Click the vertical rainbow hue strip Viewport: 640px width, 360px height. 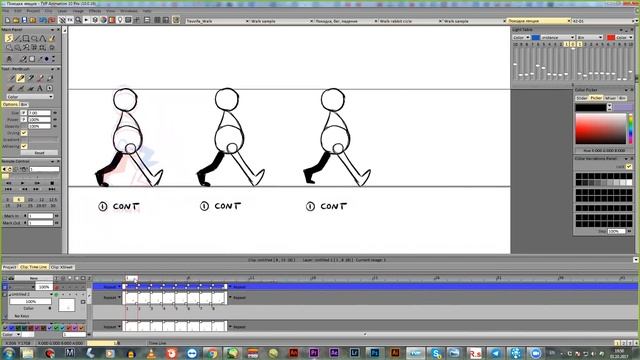pyautogui.click(x=631, y=129)
